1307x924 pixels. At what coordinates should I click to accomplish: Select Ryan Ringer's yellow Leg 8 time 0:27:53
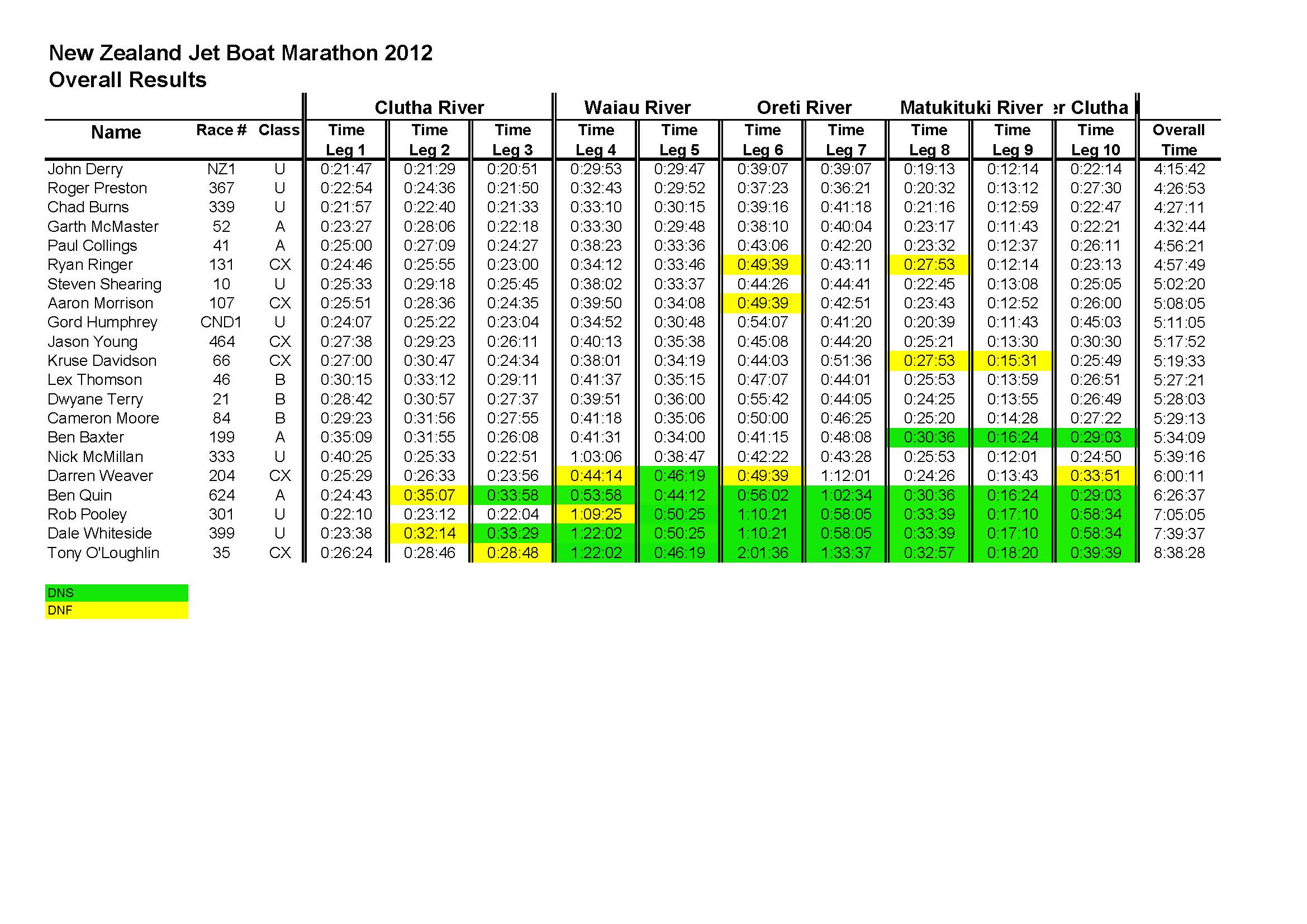(x=929, y=265)
